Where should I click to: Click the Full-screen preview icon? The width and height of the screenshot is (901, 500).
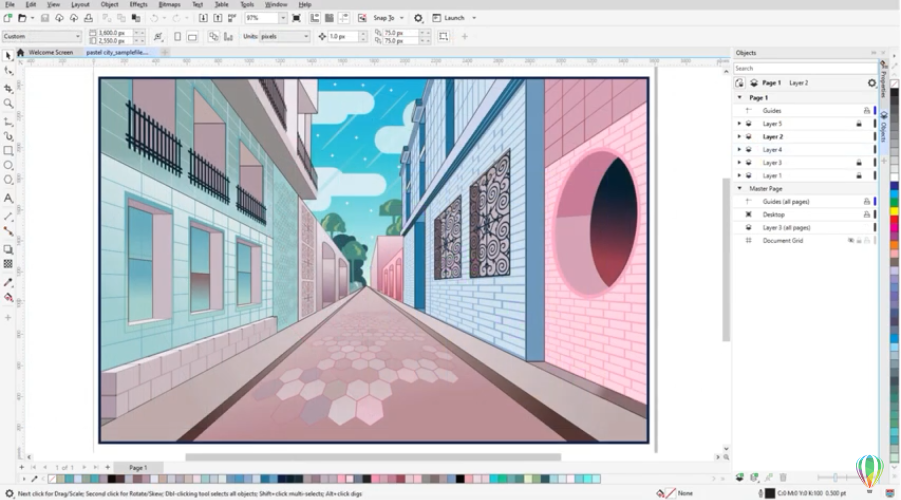tap(297, 18)
